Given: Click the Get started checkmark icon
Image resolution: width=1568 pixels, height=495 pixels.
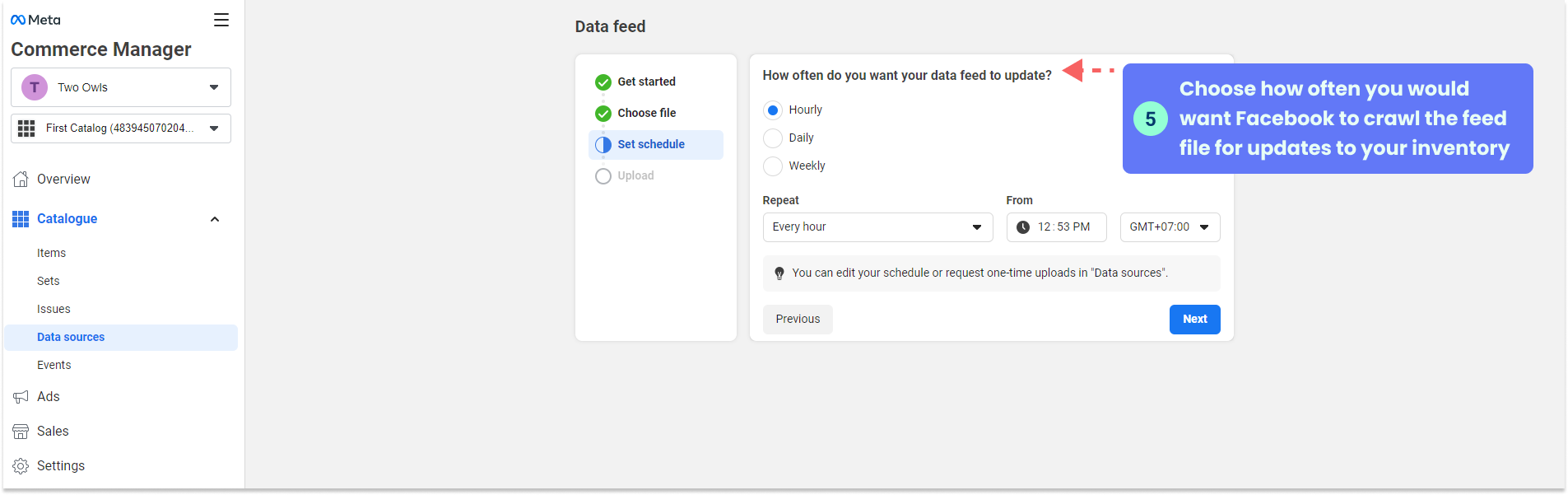Looking at the screenshot, I should coord(603,82).
